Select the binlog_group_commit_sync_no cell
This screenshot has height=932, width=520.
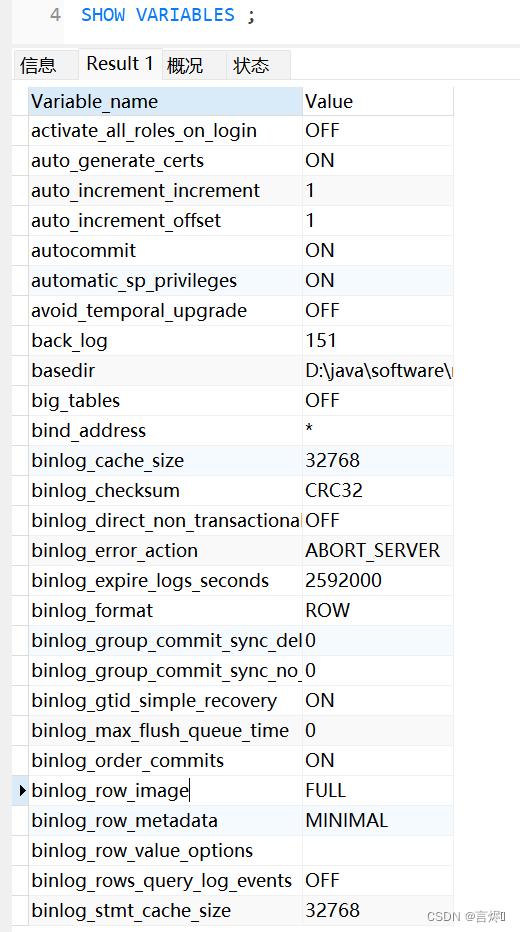(165, 671)
